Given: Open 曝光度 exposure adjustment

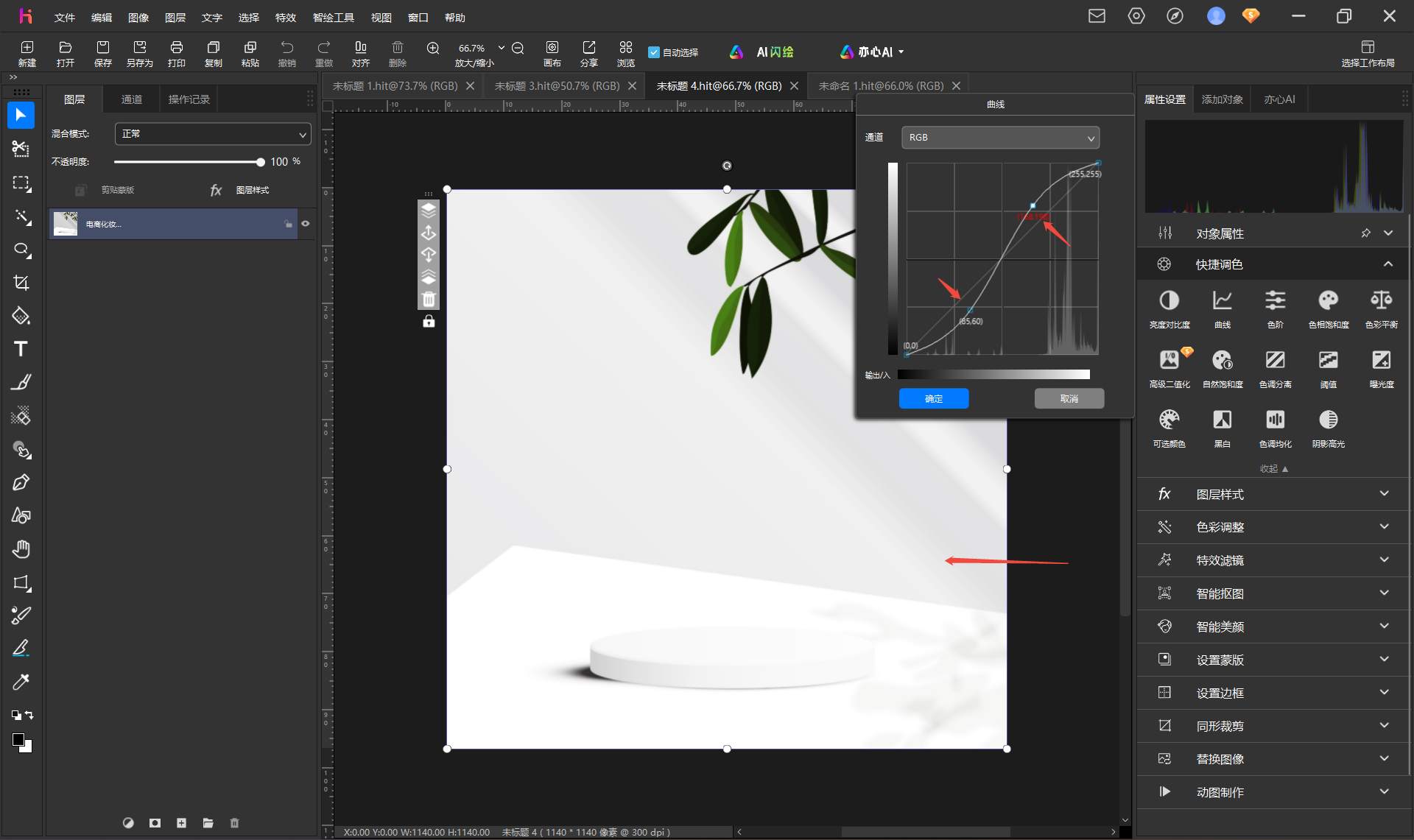Looking at the screenshot, I should point(1382,367).
